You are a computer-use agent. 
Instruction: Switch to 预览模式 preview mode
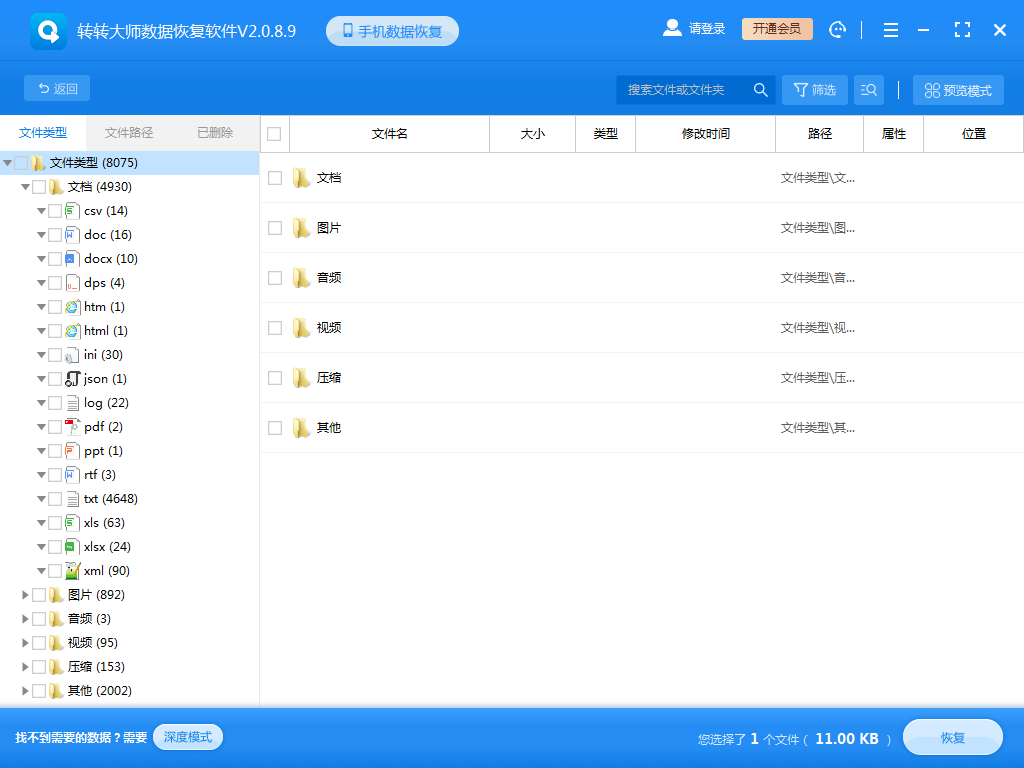pyautogui.click(x=958, y=90)
